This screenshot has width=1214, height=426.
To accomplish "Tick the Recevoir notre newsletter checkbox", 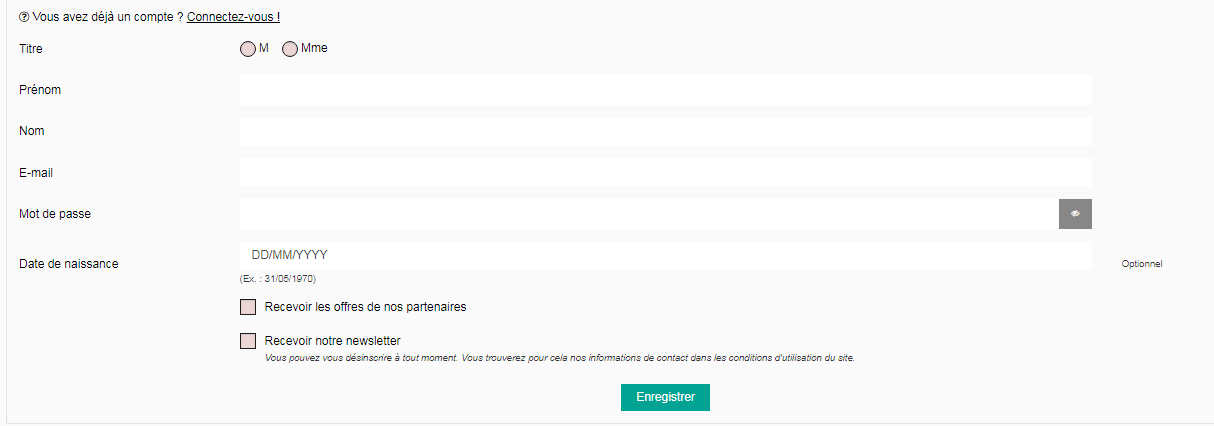I will click(x=248, y=341).
